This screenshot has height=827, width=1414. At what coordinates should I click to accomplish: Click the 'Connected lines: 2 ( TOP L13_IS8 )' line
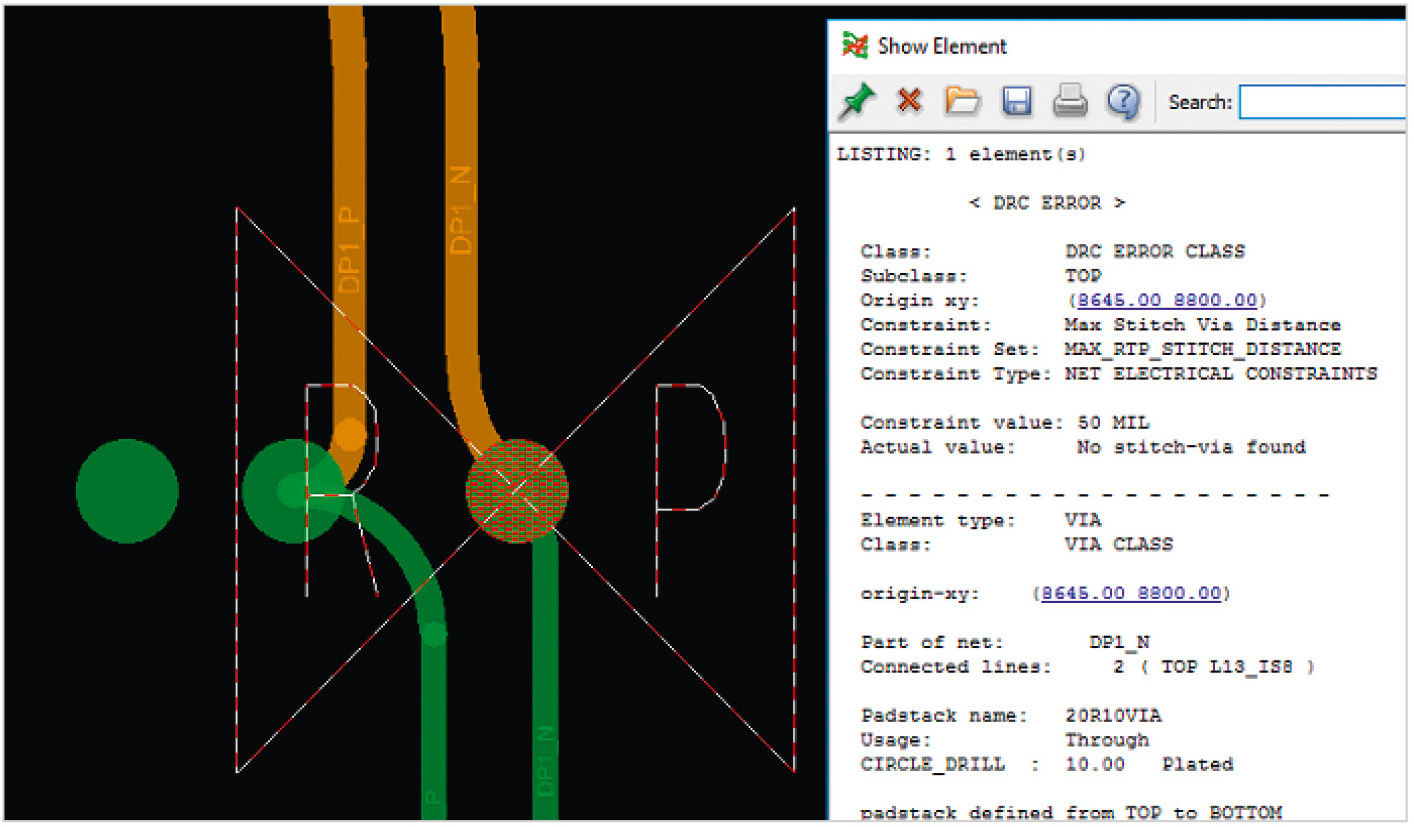(1088, 667)
